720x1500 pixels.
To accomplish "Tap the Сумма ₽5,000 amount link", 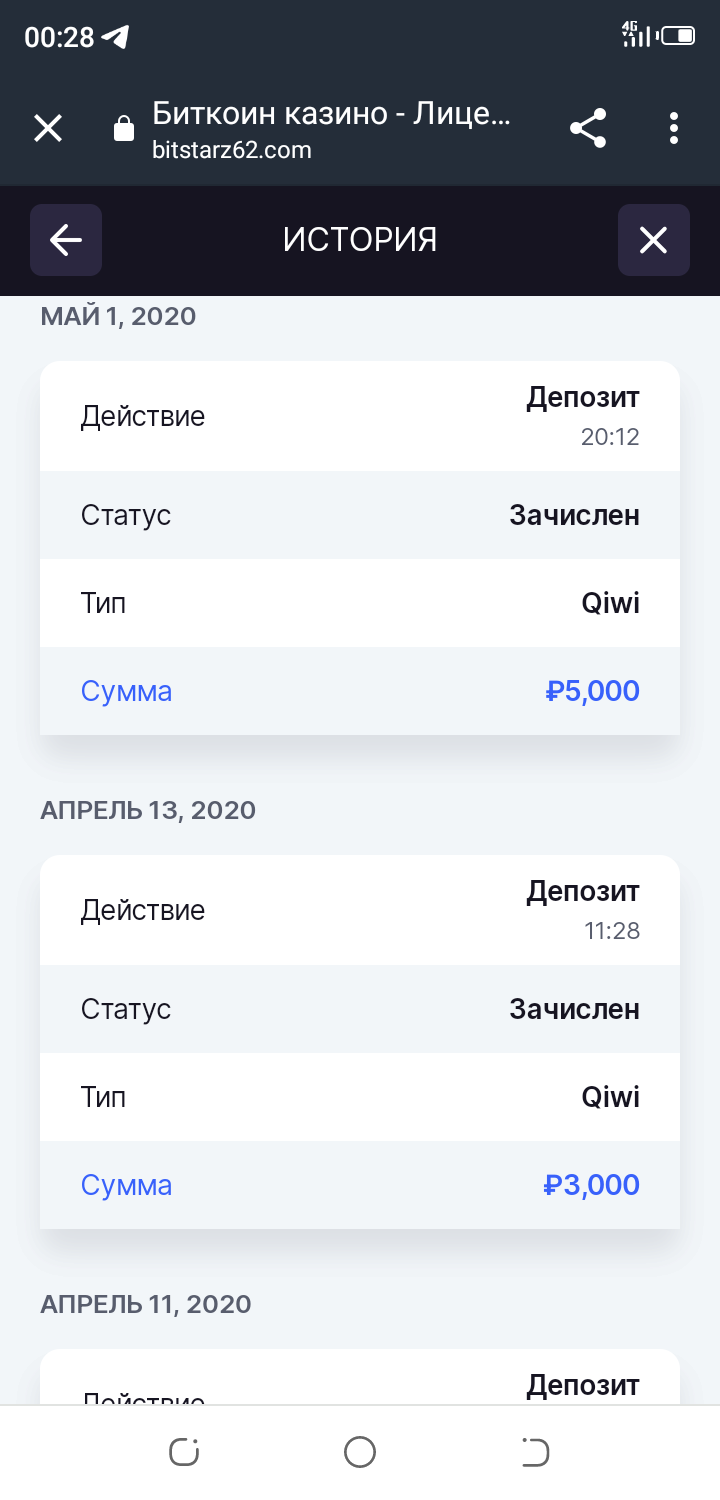I will tap(592, 691).
